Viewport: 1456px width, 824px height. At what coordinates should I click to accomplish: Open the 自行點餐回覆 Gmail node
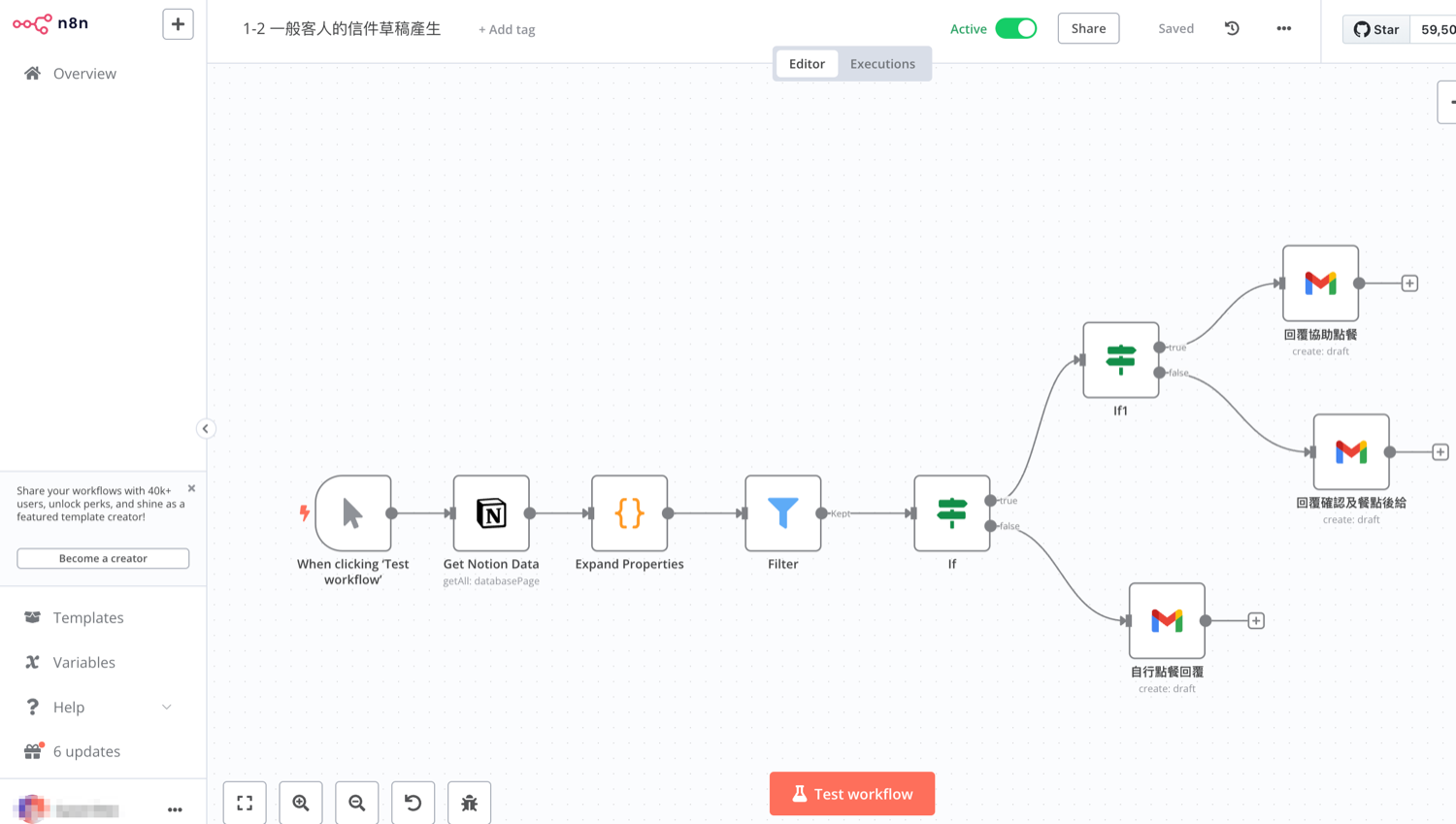(x=1167, y=620)
